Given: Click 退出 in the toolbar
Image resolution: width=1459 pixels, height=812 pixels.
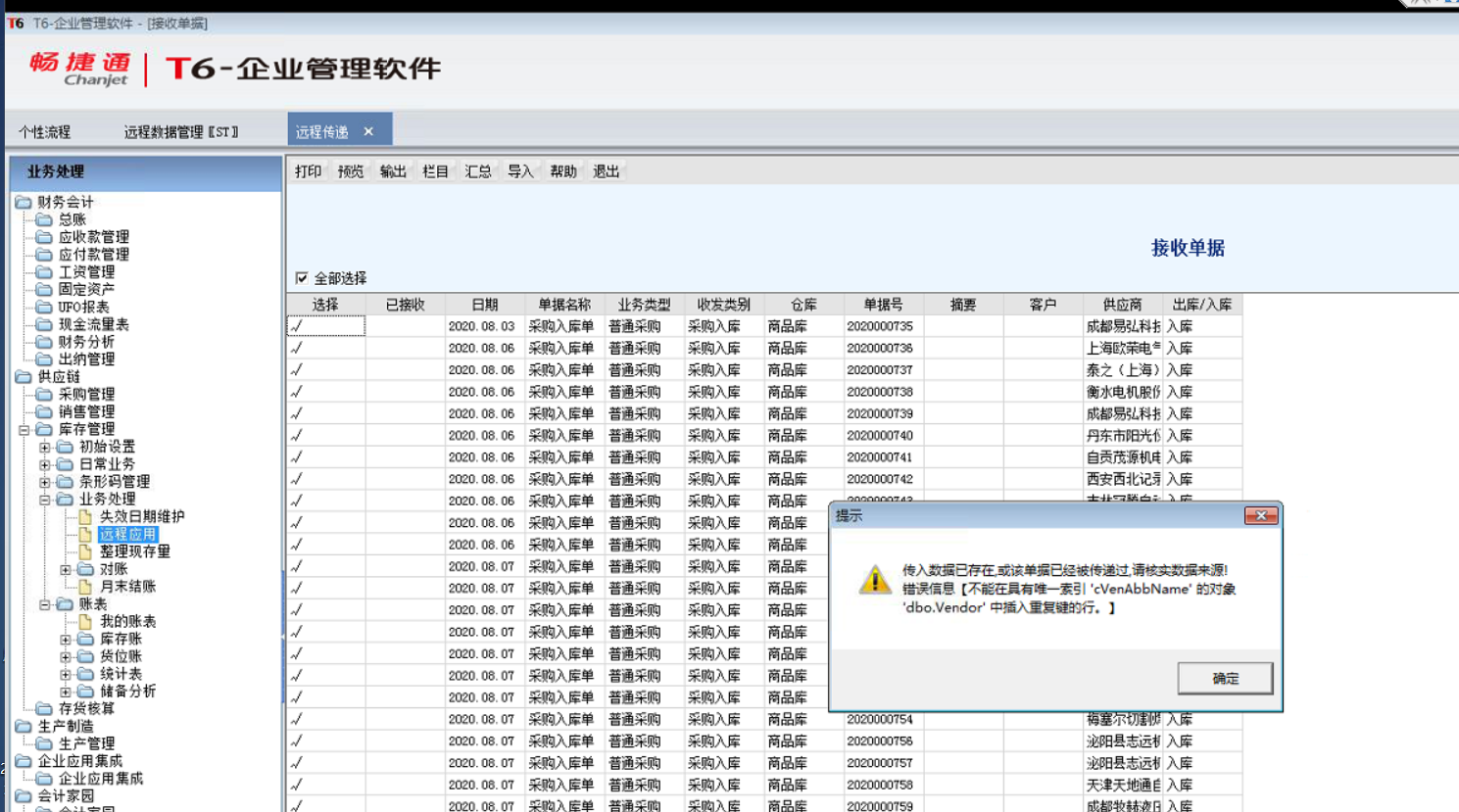Looking at the screenshot, I should click(606, 171).
